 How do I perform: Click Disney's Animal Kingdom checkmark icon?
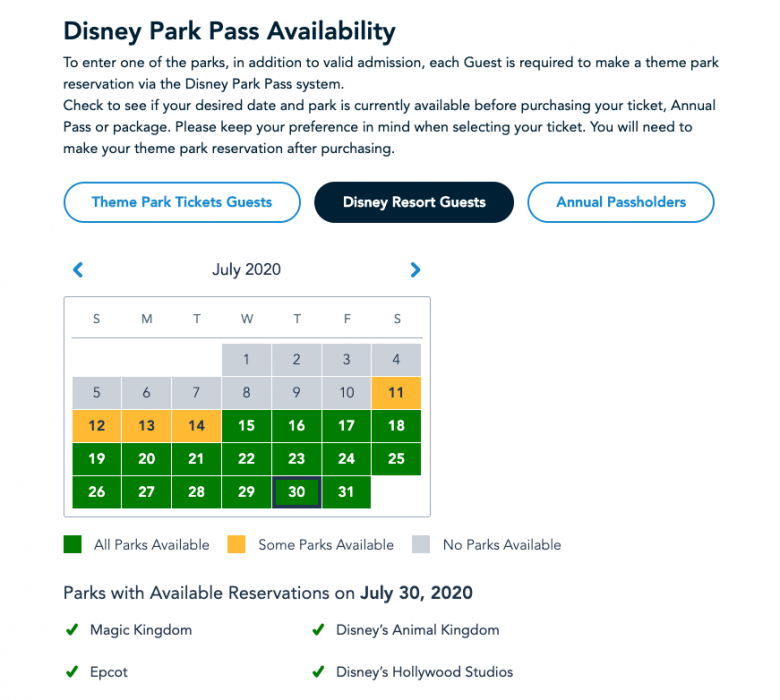[318, 629]
